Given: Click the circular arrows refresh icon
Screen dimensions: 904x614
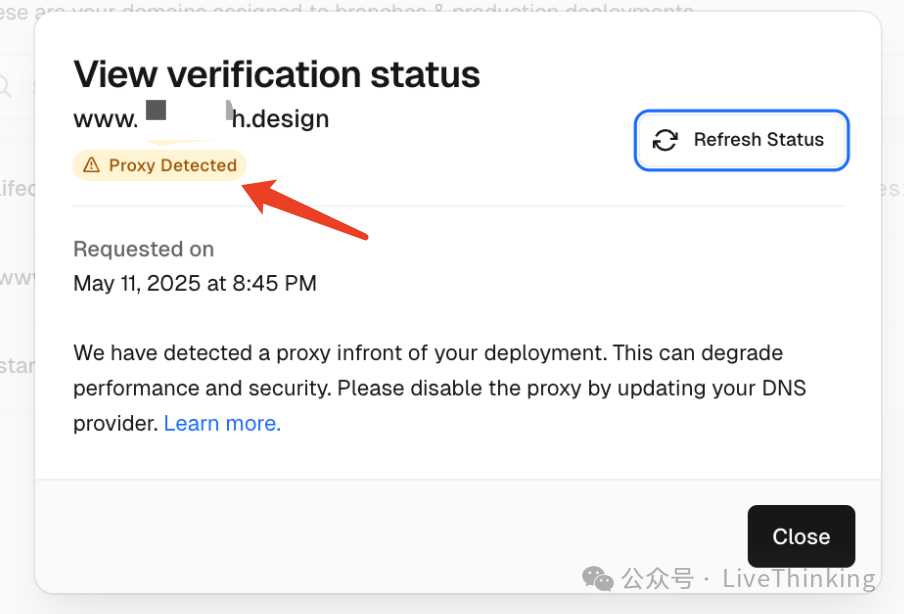Looking at the screenshot, I should (x=665, y=140).
